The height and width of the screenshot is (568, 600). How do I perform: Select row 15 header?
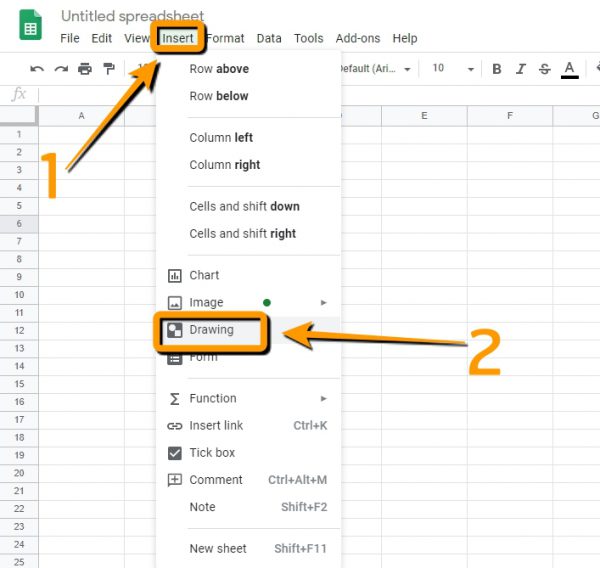(19, 384)
